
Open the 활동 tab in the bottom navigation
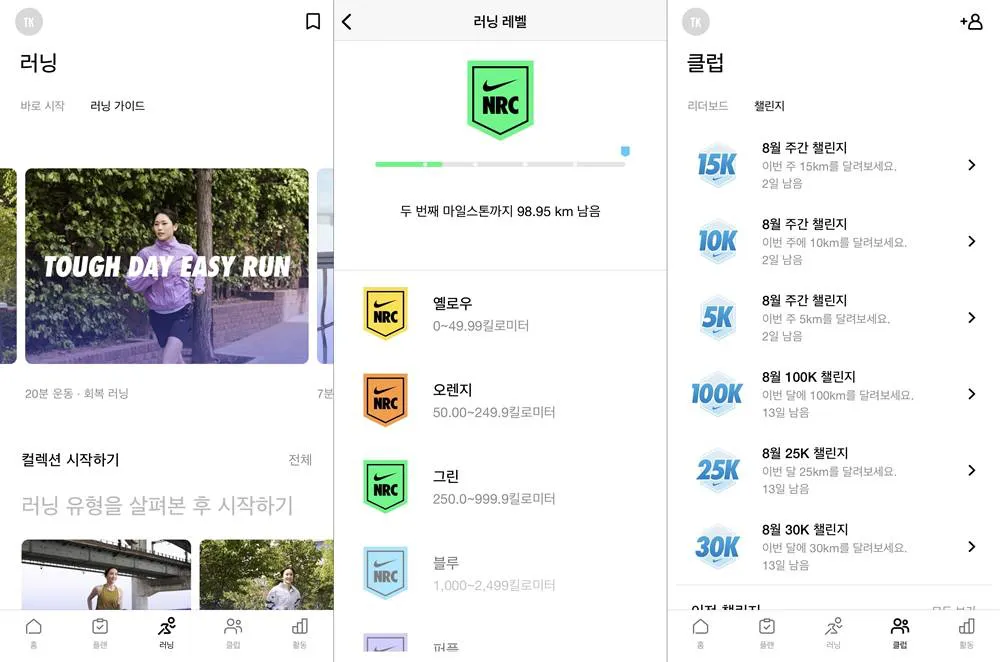click(299, 630)
